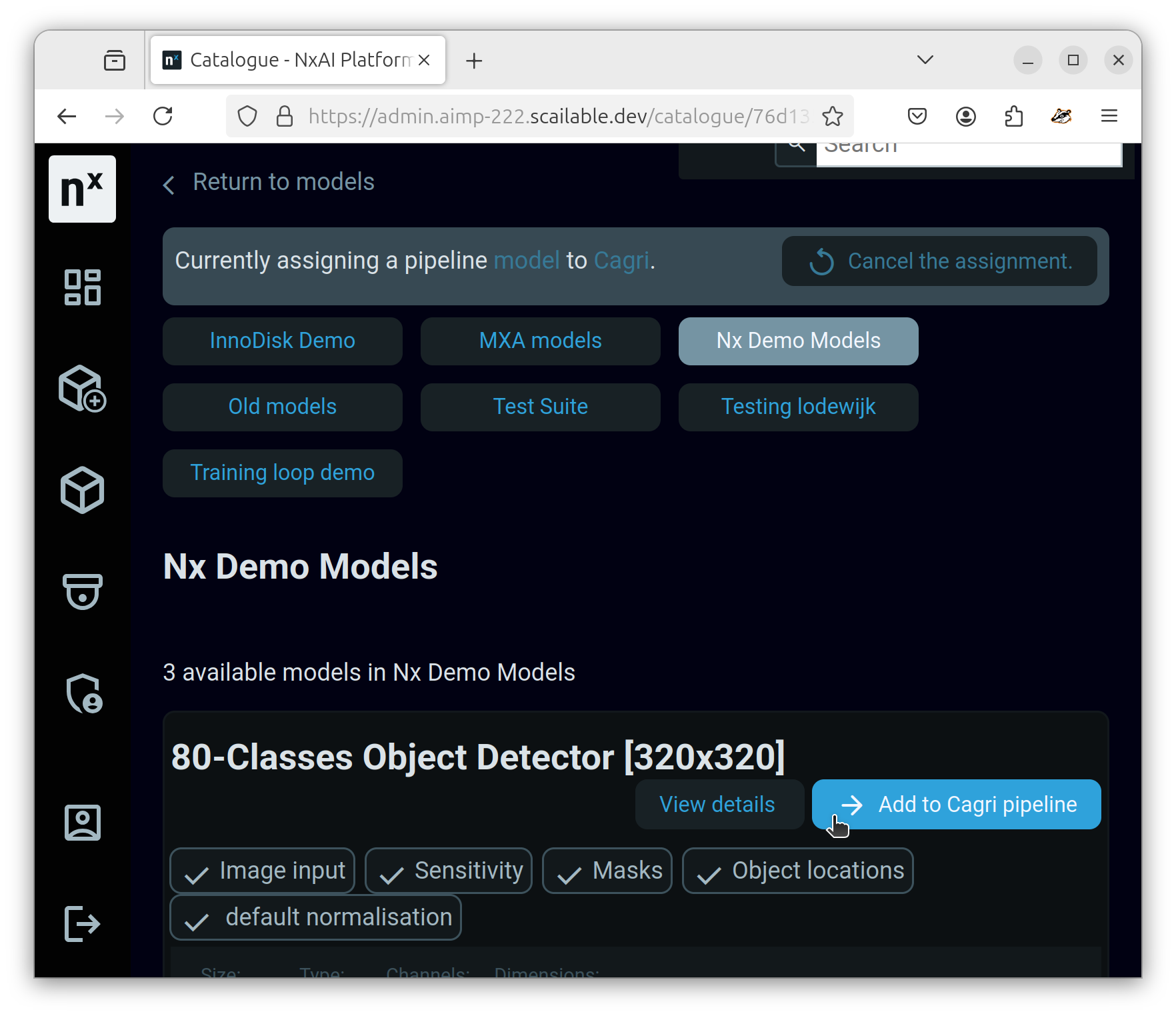
Task: Open the dashboard grid icon in sidebar
Action: [82, 287]
